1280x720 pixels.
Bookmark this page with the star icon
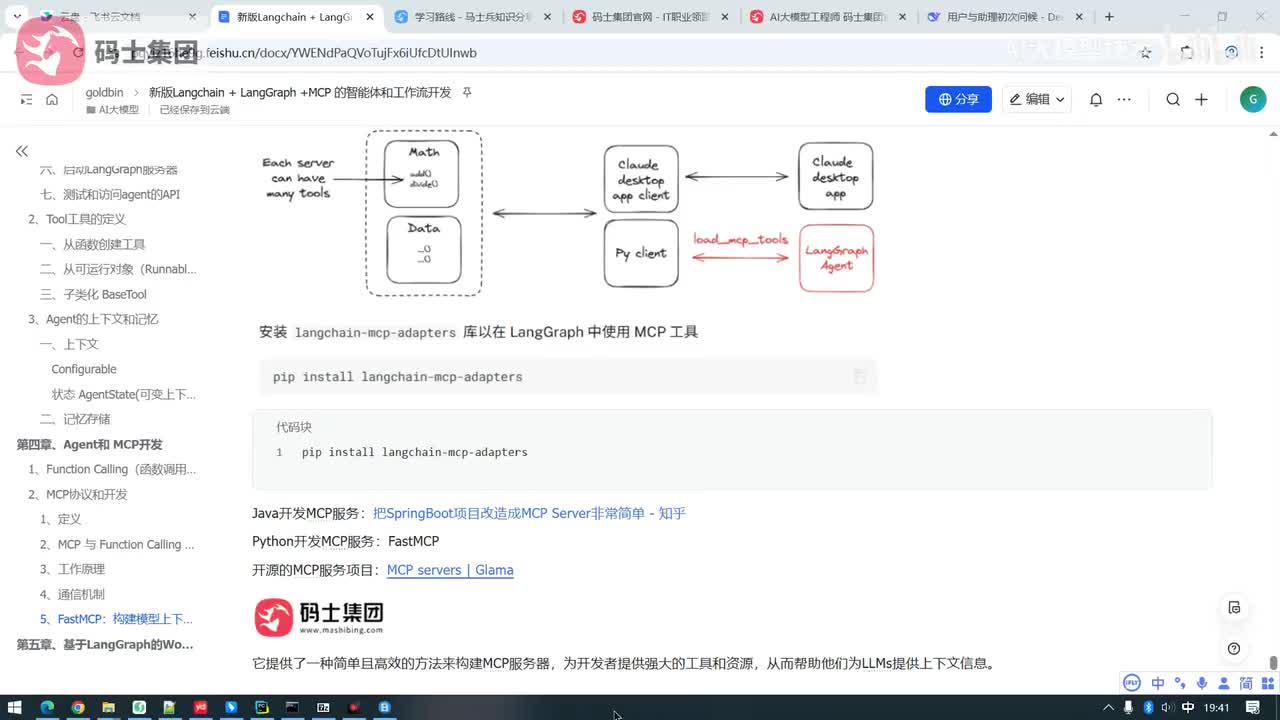click(x=1146, y=53)
